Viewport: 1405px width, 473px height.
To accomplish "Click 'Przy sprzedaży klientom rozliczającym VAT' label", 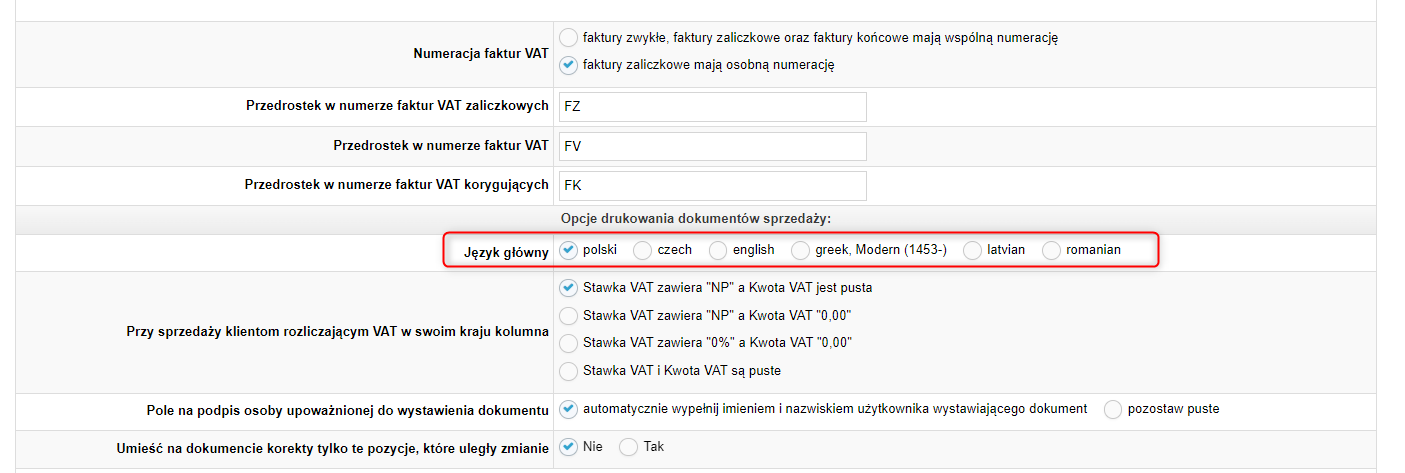I will (x=338, y=331).
